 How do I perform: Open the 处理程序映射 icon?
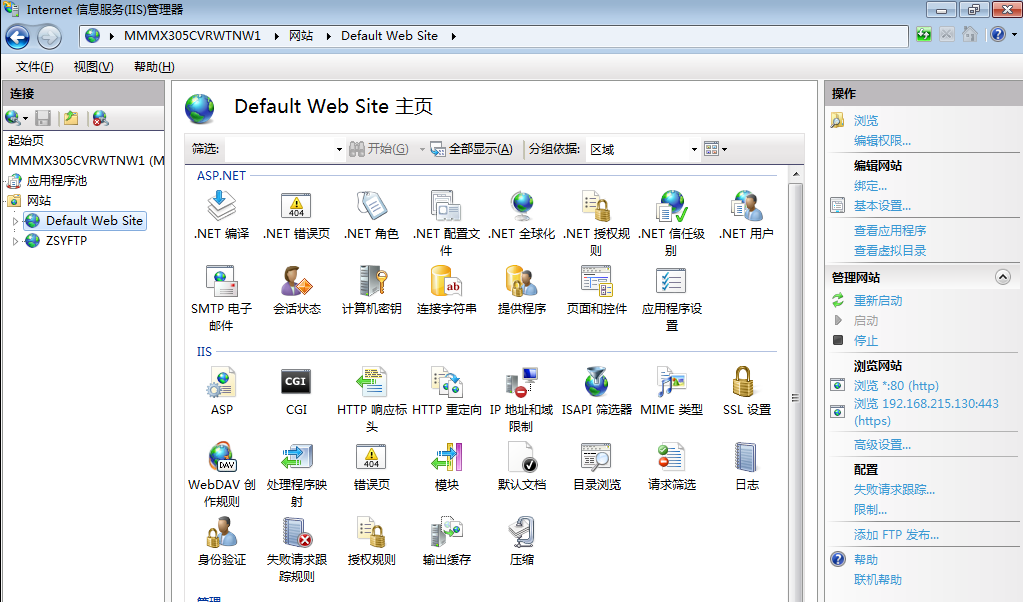pyautogui.click(x=296, y=457)
